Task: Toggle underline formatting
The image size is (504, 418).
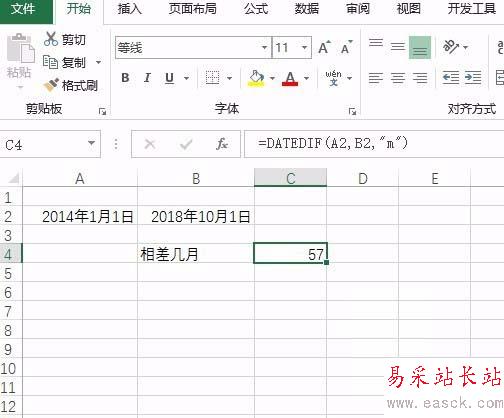Action: pos(169,78)
